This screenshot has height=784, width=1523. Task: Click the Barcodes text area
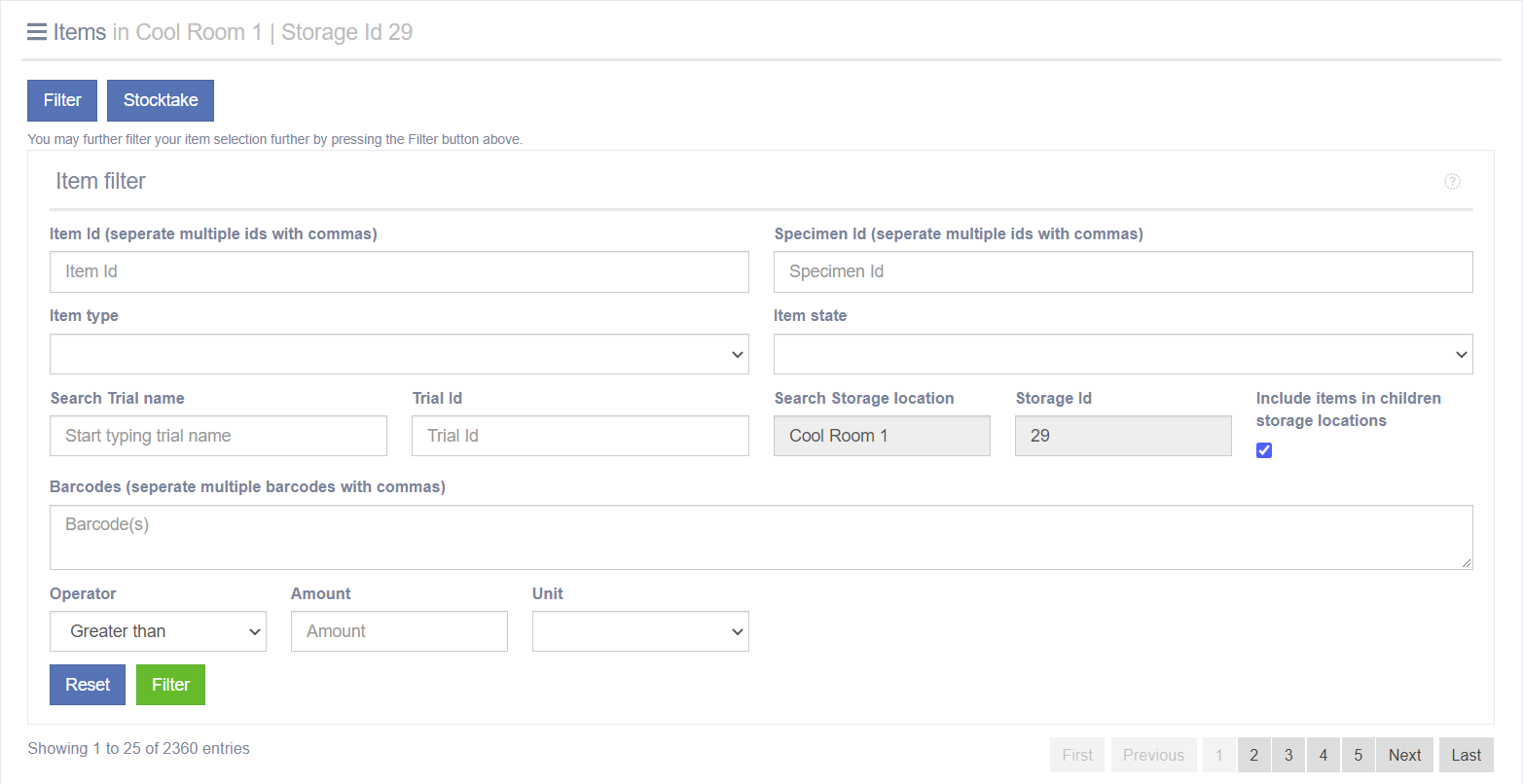click(760, 537)
